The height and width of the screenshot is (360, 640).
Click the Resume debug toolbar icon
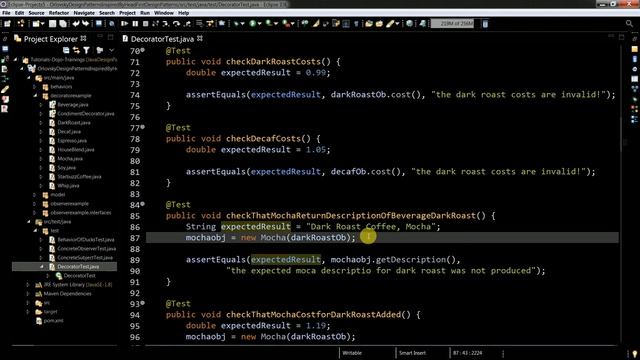(x=124, y=24)
